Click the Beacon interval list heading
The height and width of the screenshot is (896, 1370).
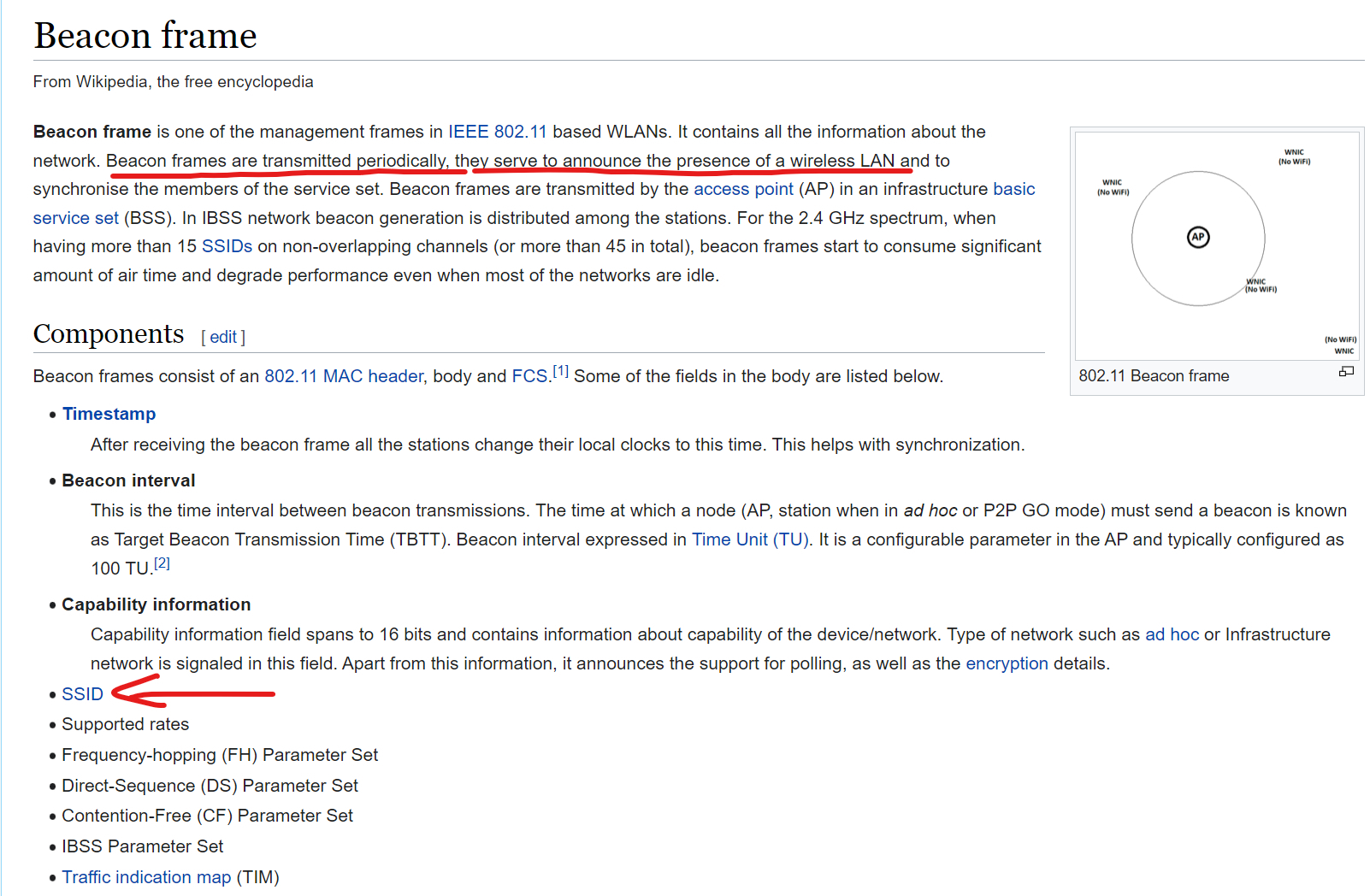point(128,480)
